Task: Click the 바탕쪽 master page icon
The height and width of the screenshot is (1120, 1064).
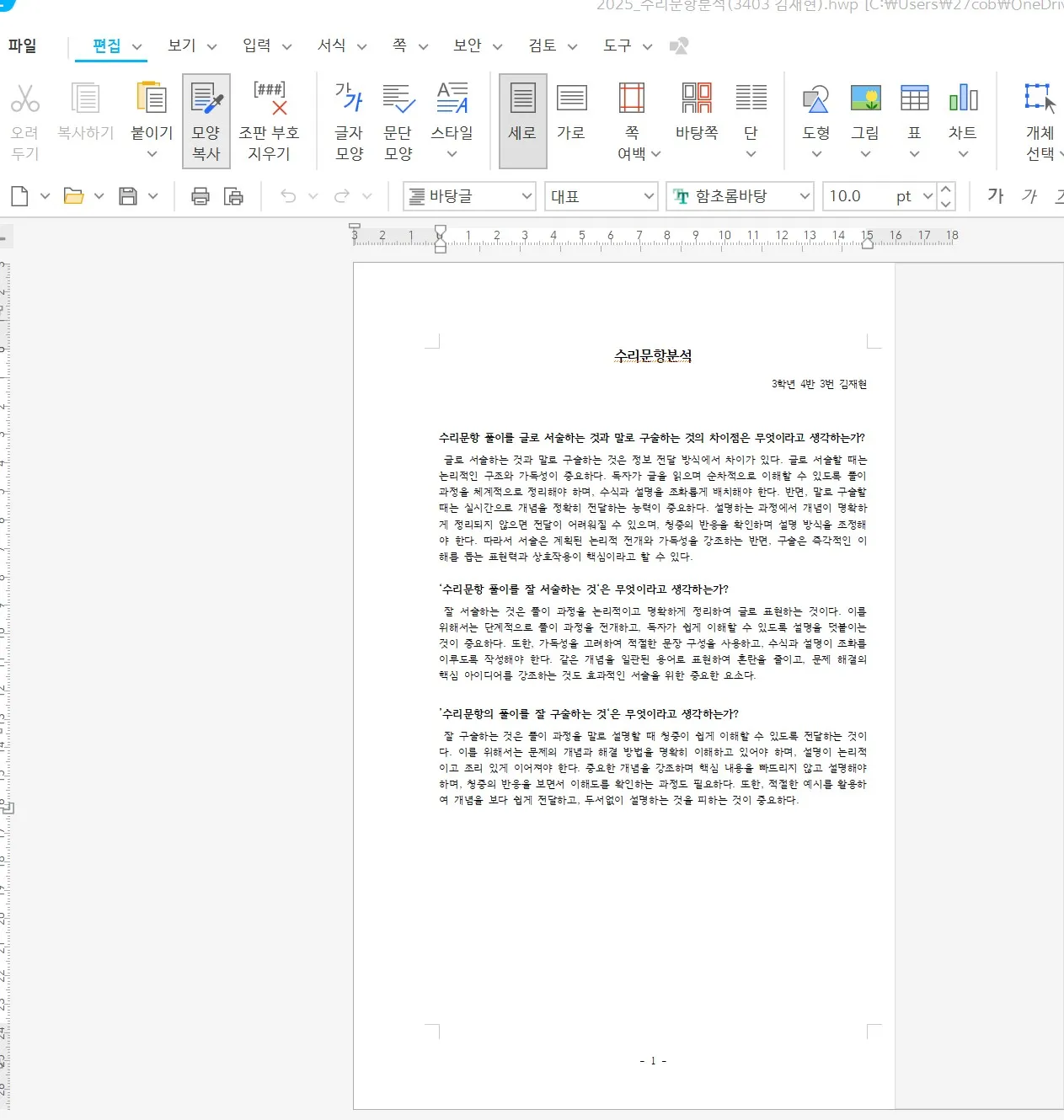Action: (x=697, y=111)
